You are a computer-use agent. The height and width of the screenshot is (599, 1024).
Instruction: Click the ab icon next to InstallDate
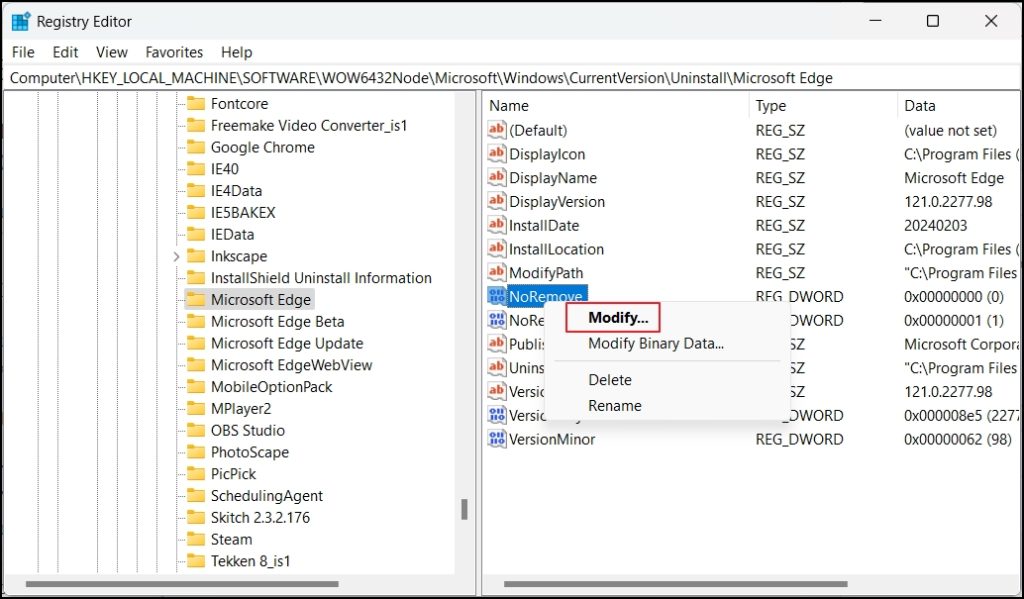[496, 225]
